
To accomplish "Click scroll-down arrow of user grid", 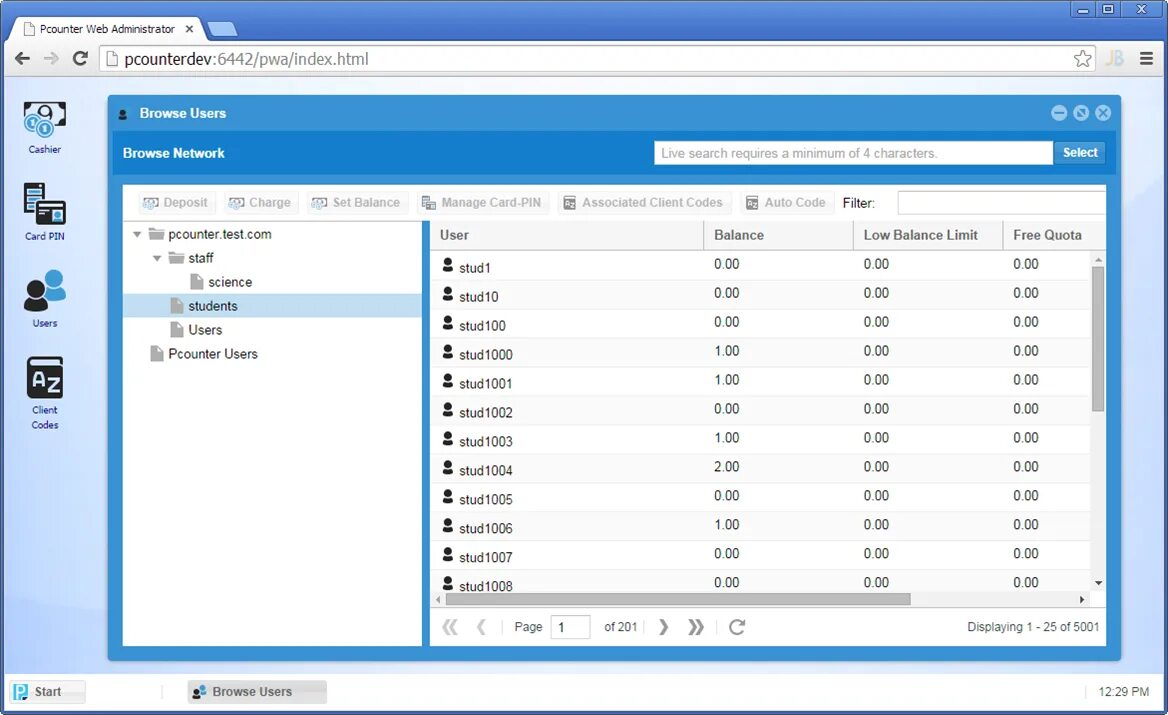I will click(x=1098, y=583).
